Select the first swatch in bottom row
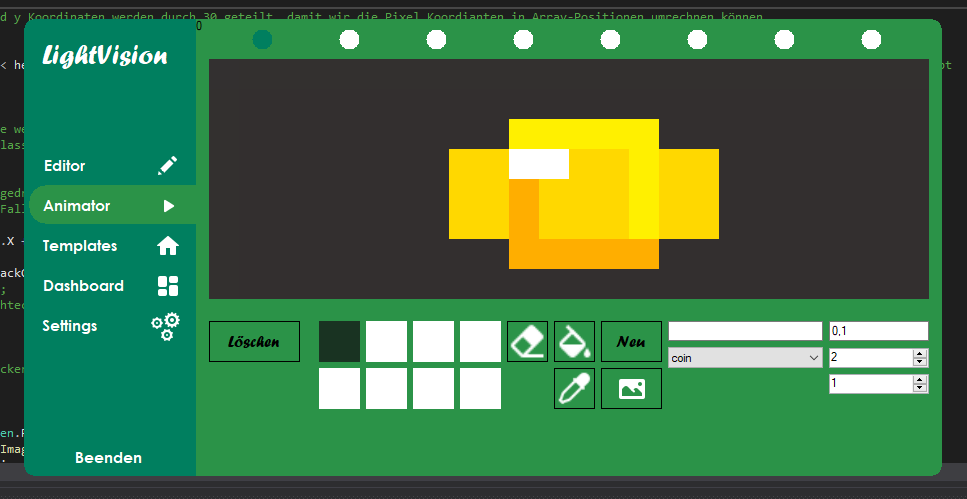This screenshot has width=967, height=499. point(339,389)
